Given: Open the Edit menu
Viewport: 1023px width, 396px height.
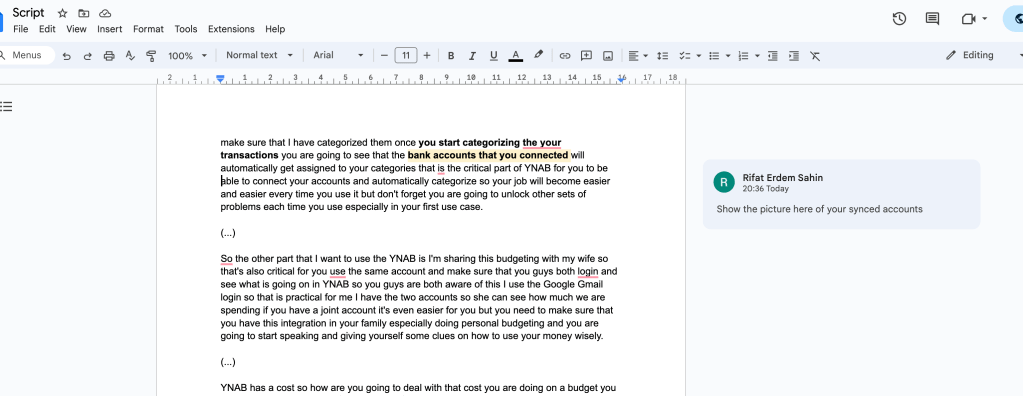Looking at the screenshot, I should tap(47, 29).
